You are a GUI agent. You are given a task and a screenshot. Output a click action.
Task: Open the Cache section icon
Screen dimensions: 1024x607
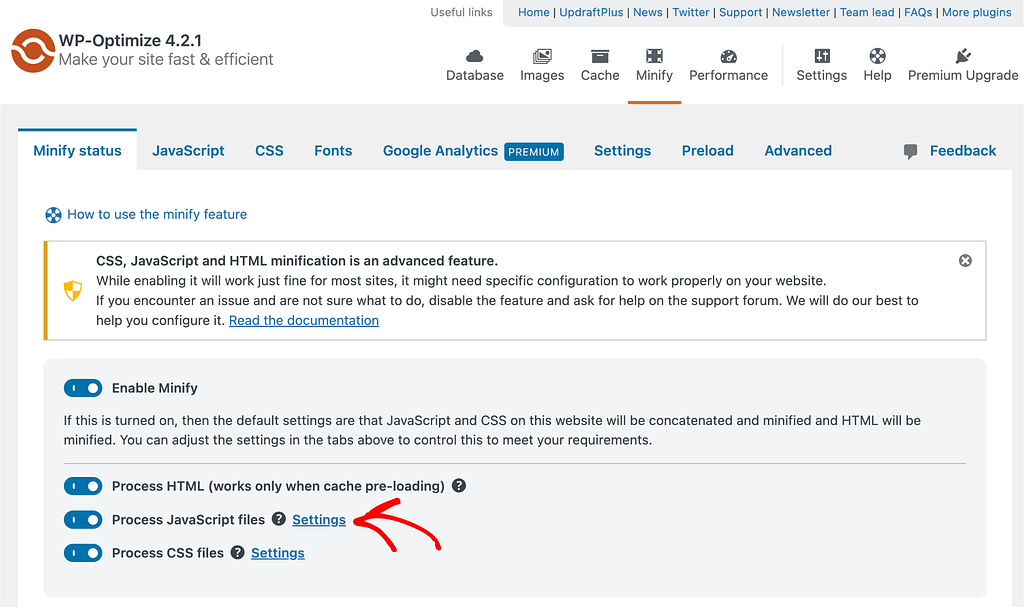(600, 56)
